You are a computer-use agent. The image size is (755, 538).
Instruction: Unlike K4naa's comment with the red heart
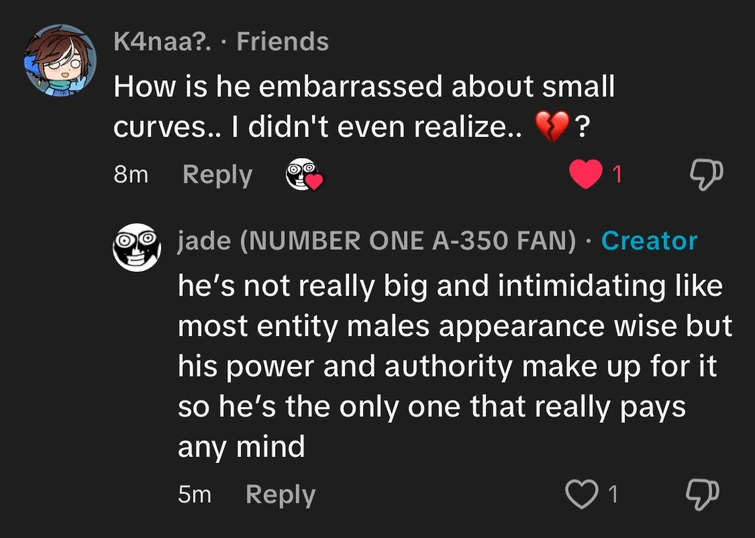click(583, 174)
